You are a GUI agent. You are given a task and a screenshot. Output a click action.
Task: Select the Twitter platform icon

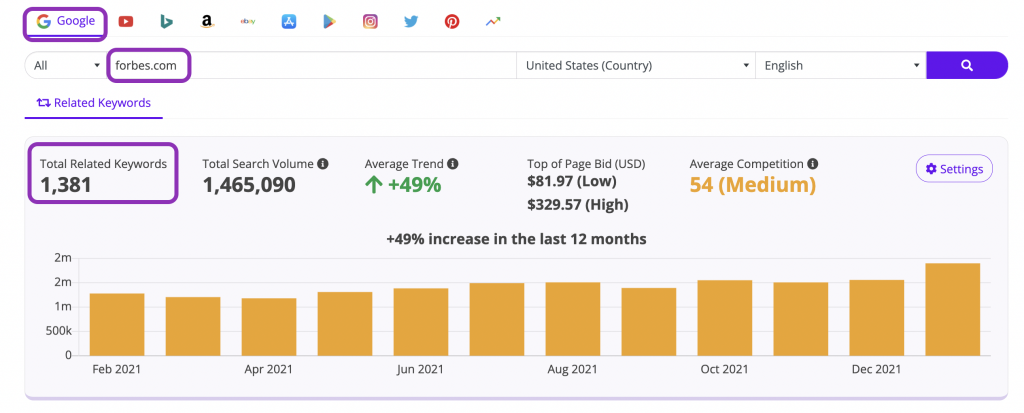click(411, 21)
